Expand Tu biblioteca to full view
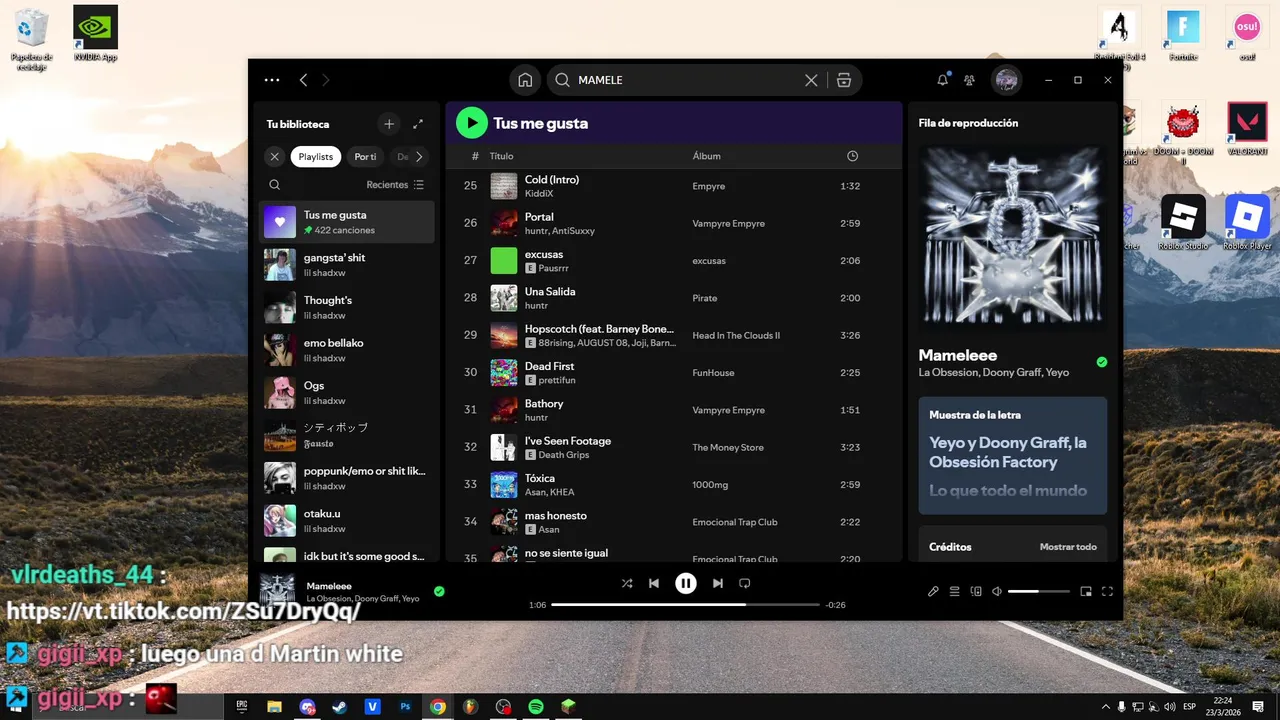1280x720 pixels. pos(418,124)
